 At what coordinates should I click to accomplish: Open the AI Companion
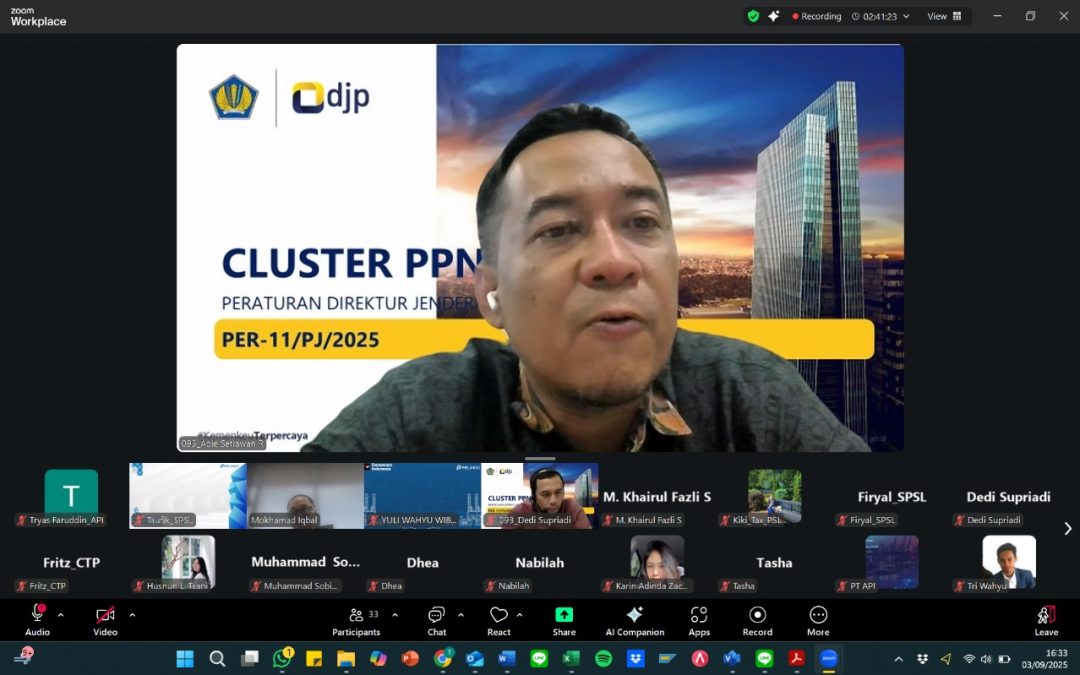pos(634,620)
